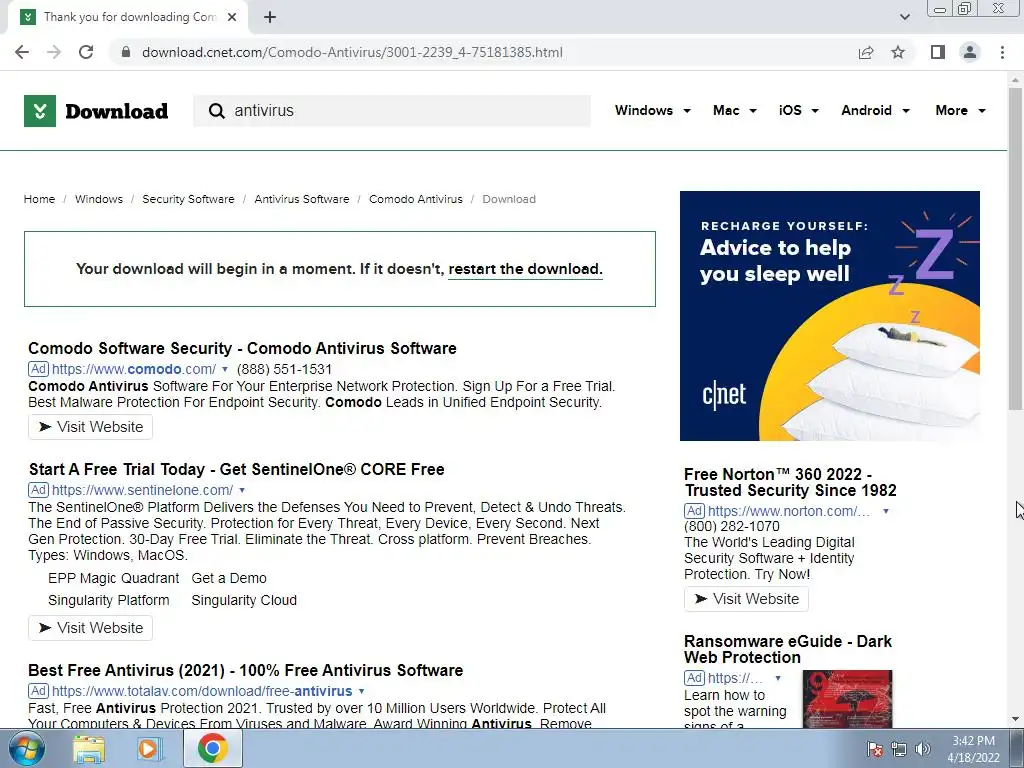Viewport: 1024px width, 768px height.
Task: Expand the iOS menu
Action: coord(798,110)
